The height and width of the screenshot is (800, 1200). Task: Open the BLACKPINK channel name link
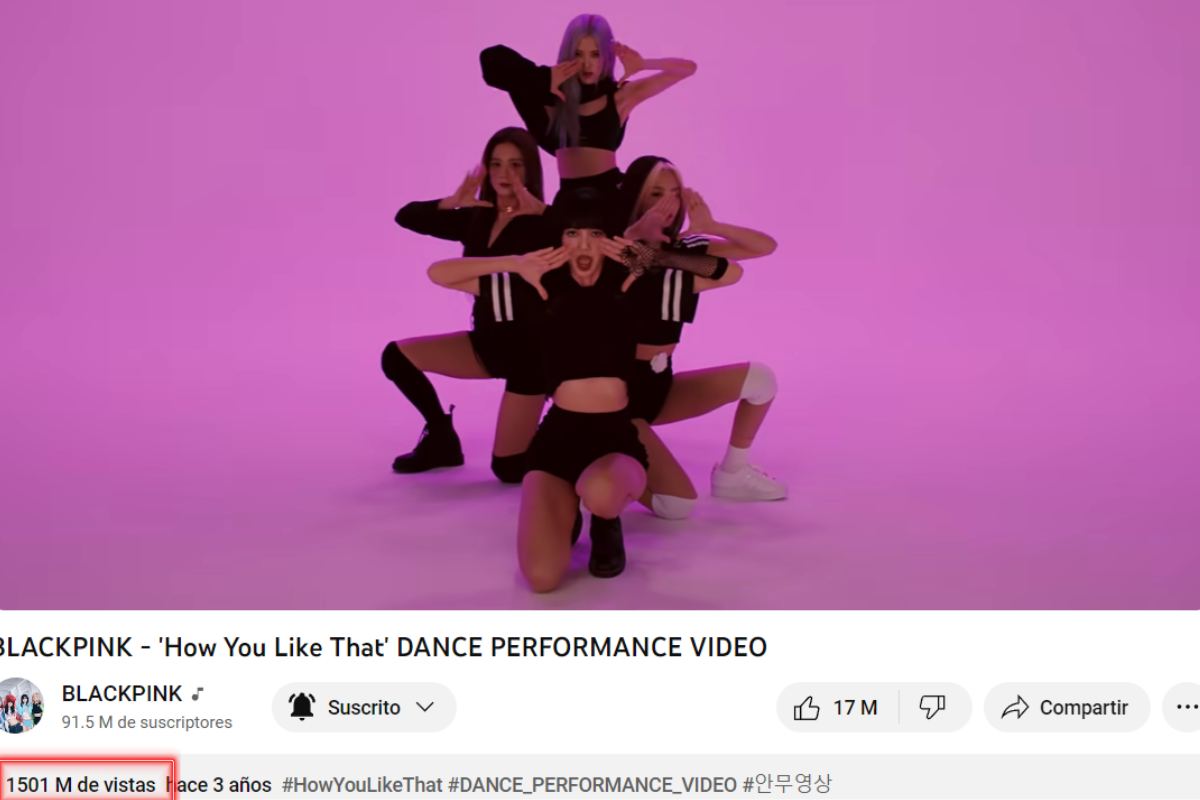click(122, 693)
